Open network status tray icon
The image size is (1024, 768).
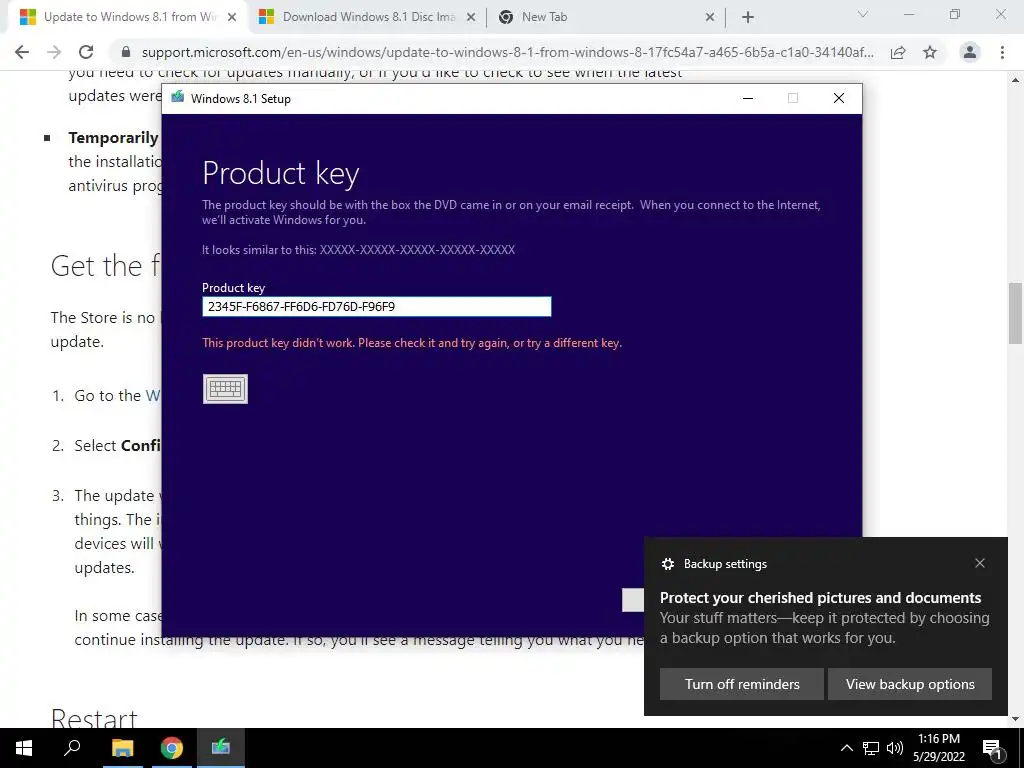[871, 748]
